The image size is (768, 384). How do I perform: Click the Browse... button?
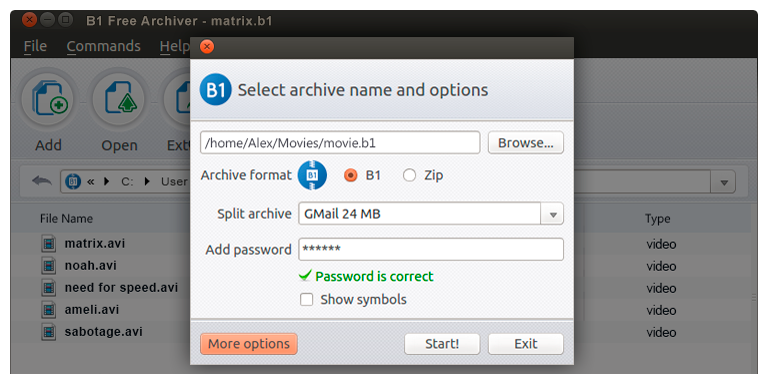point(526,143)
